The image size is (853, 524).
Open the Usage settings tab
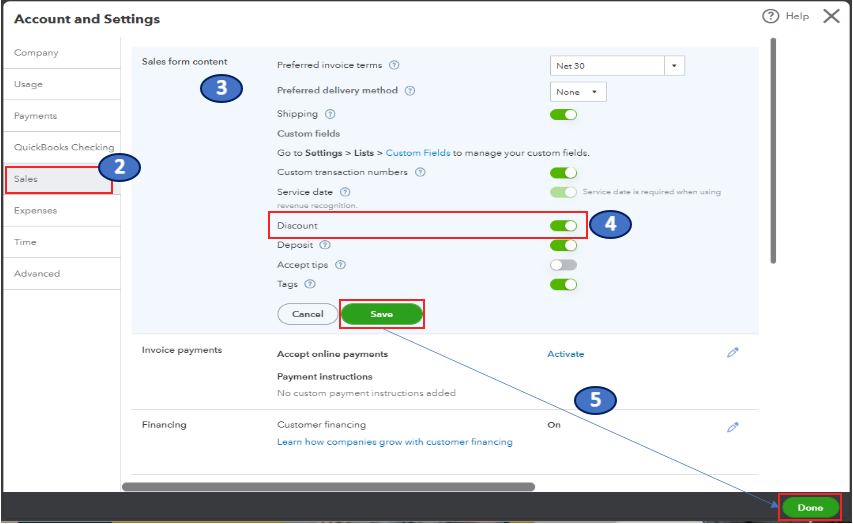61,84
